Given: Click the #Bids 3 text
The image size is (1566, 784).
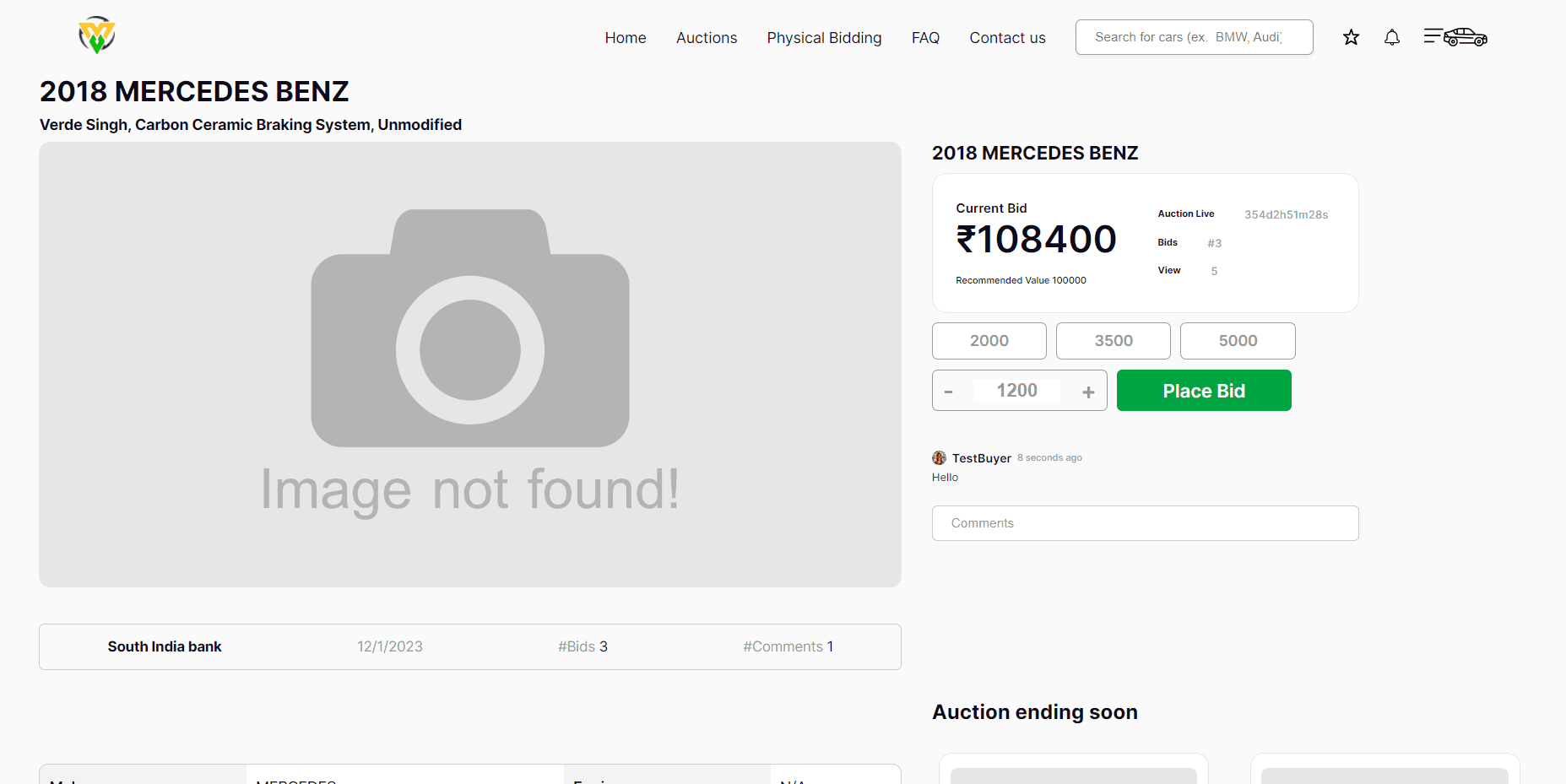Looking at the screenshot, I should (x=583, y=646).
